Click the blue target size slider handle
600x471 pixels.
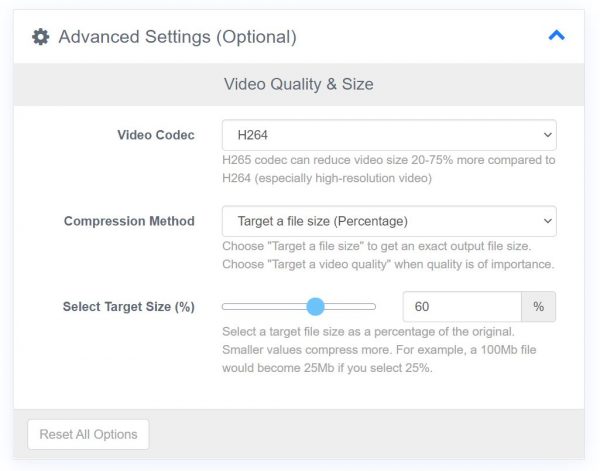315,306
